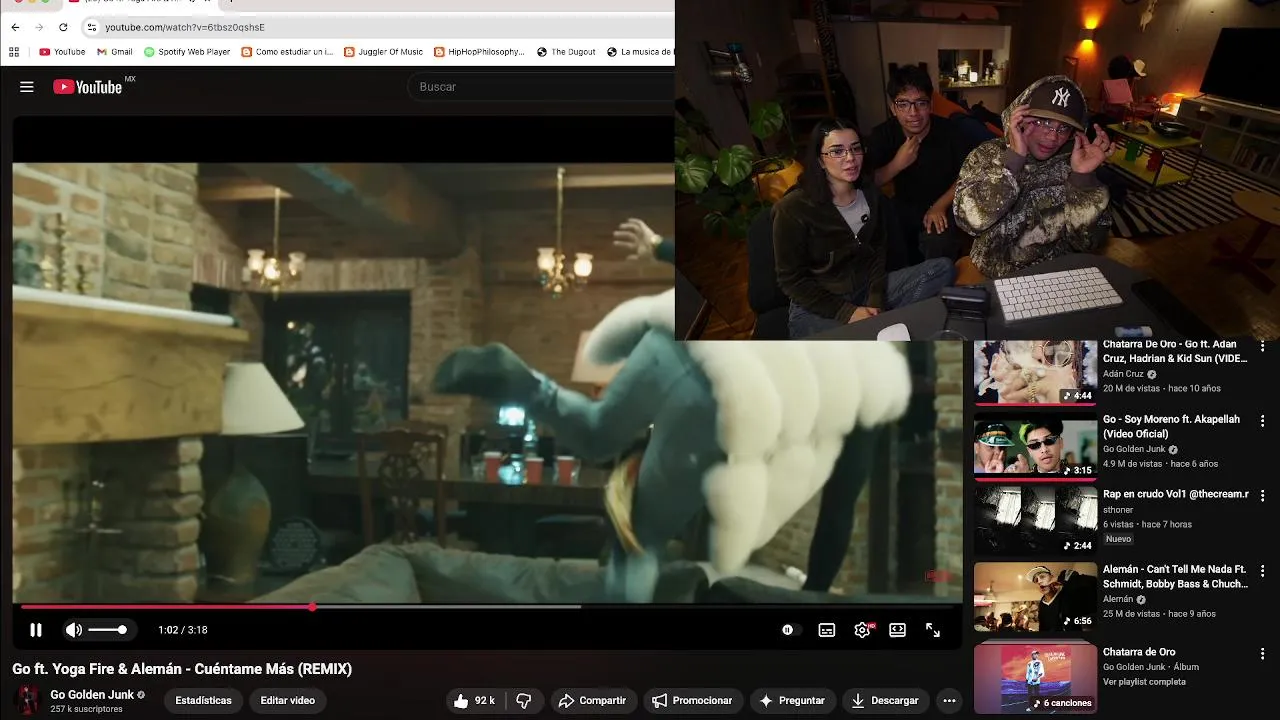Image resolution: width=1280 pixels, height=720 pixels.
Task: Open the YouTube hamburger guide menu
Action: pos(27,87)
